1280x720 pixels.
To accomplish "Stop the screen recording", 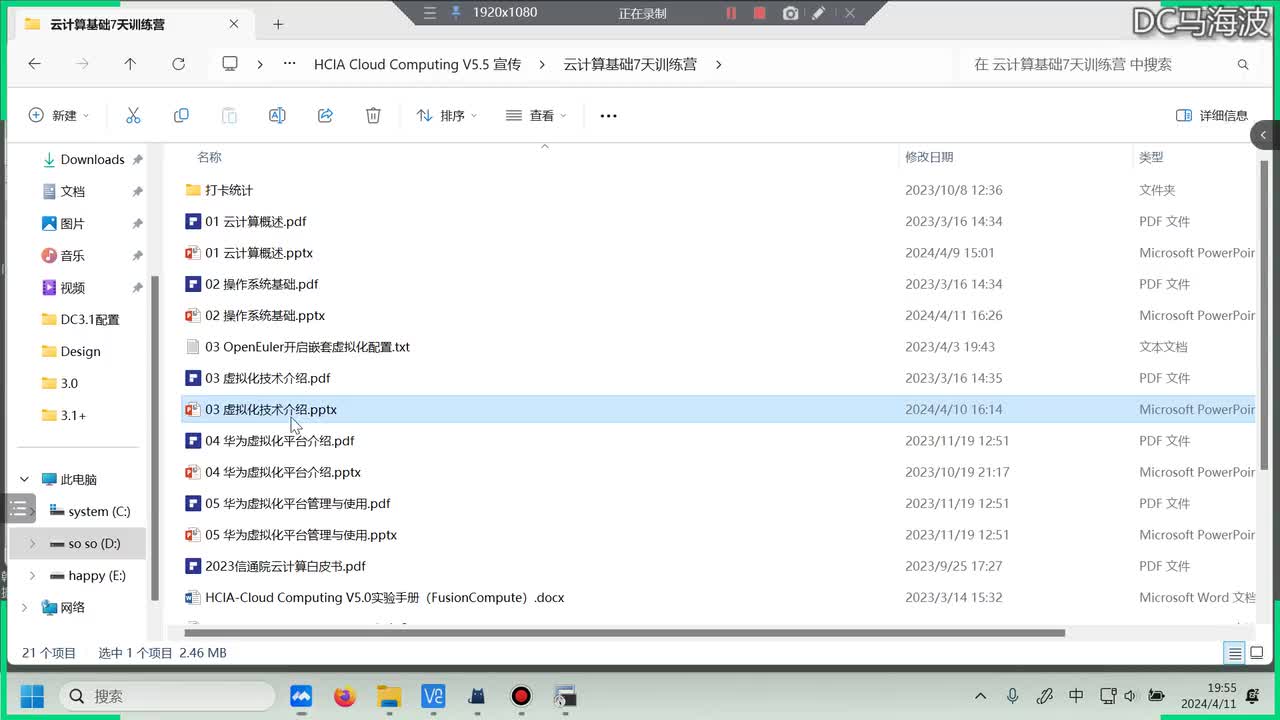I will tap(760, 13).
